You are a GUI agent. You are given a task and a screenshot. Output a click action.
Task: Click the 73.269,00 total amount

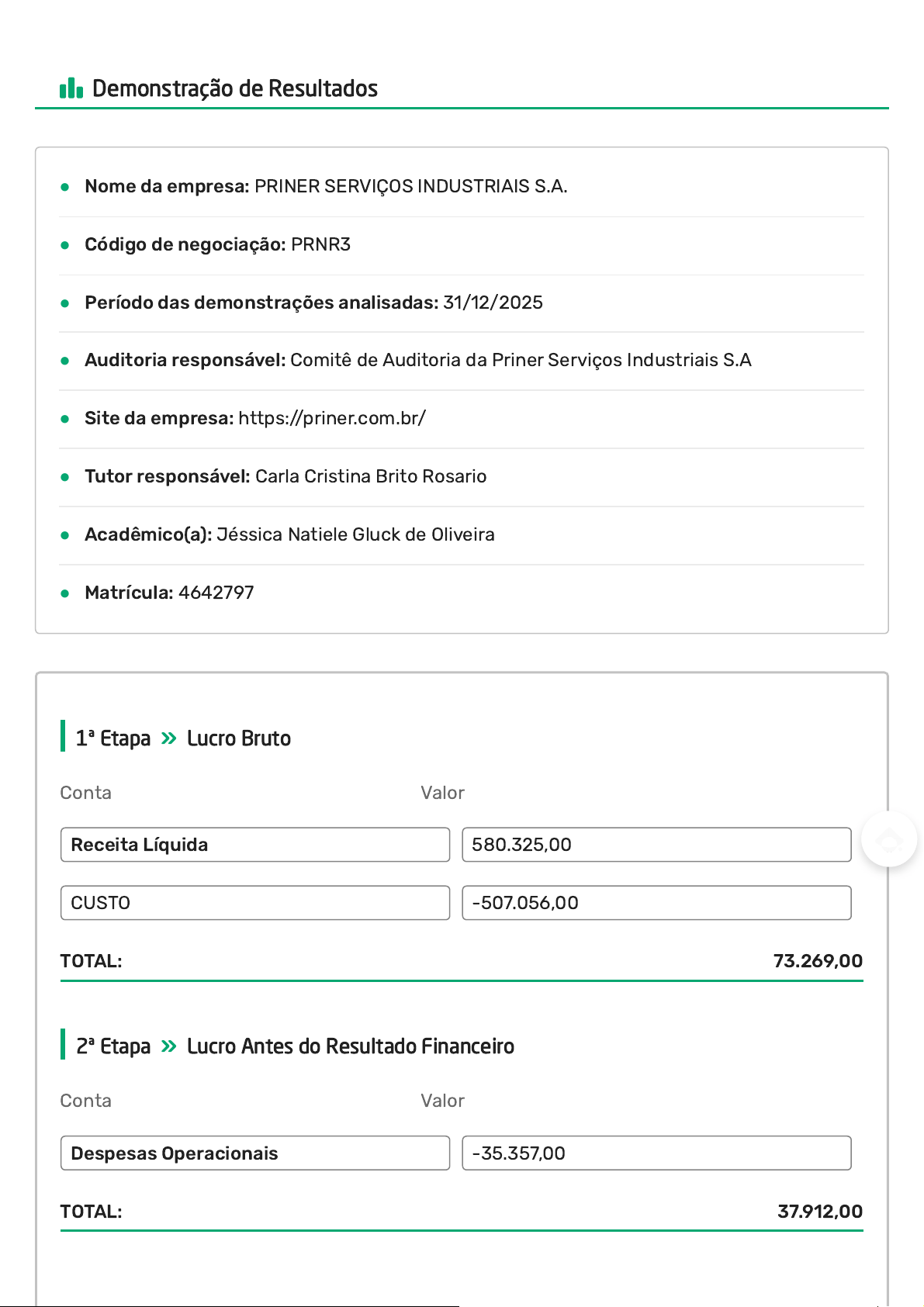click(x=817, y=961)
